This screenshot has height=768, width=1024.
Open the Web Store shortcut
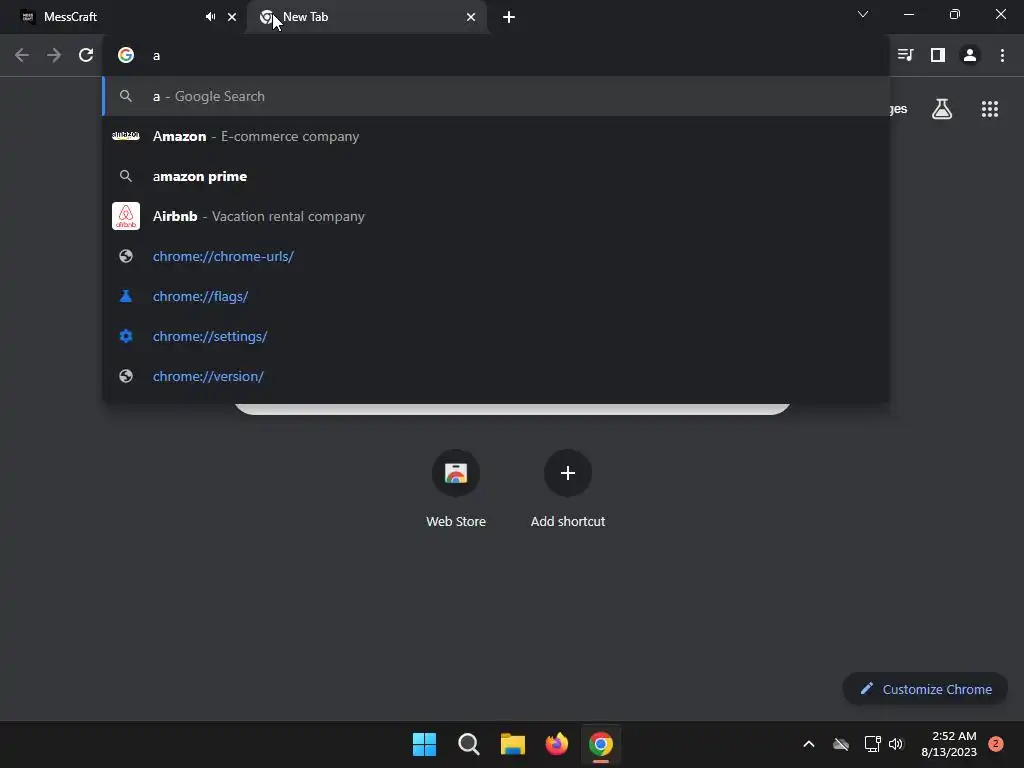tap(456, 490)
